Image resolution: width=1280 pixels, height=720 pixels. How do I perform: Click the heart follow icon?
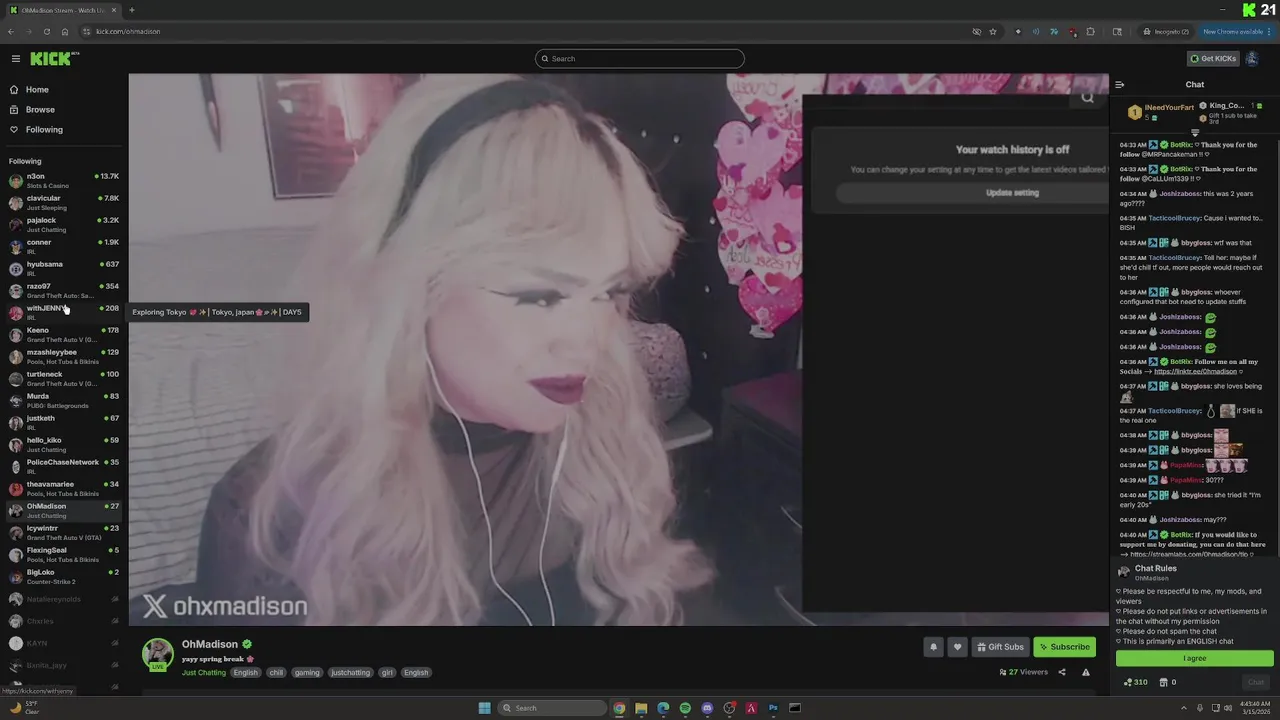tap(957, 647)
